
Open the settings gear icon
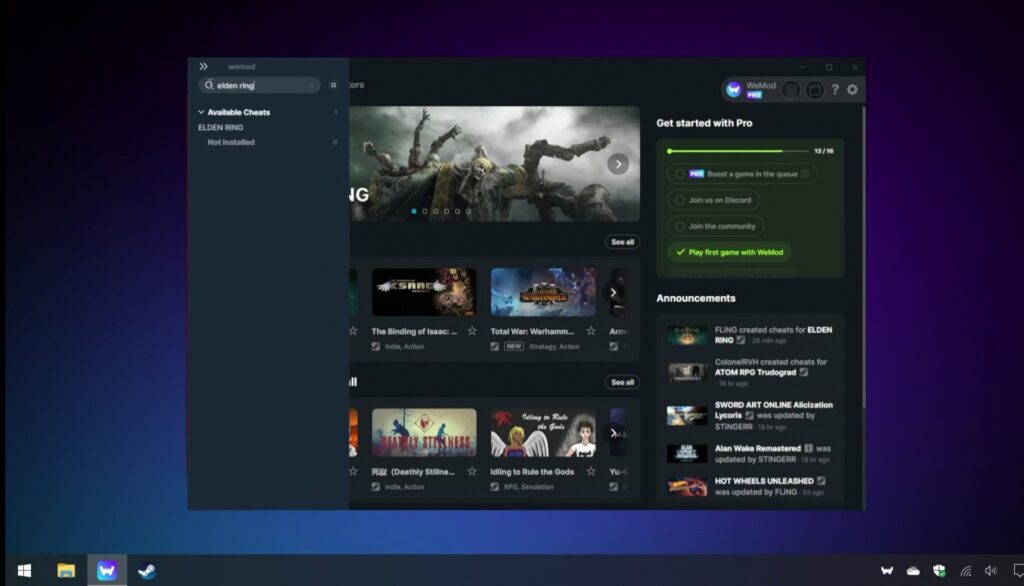pos(853,90)
